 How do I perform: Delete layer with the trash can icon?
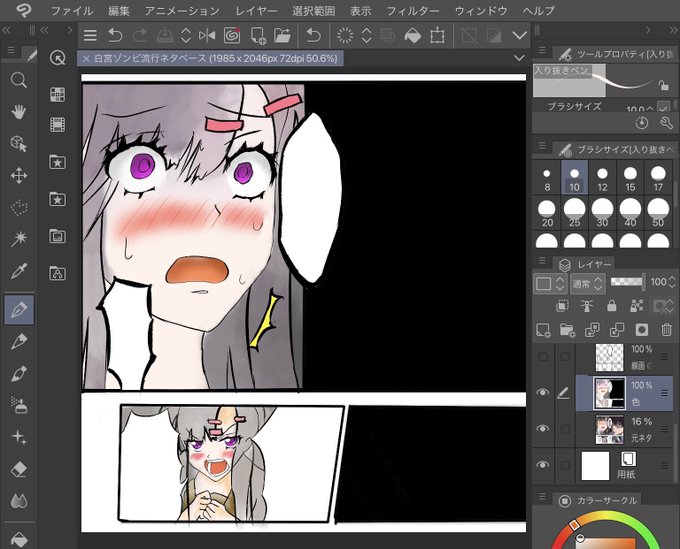pyautogui.click(x=667, y=330)
